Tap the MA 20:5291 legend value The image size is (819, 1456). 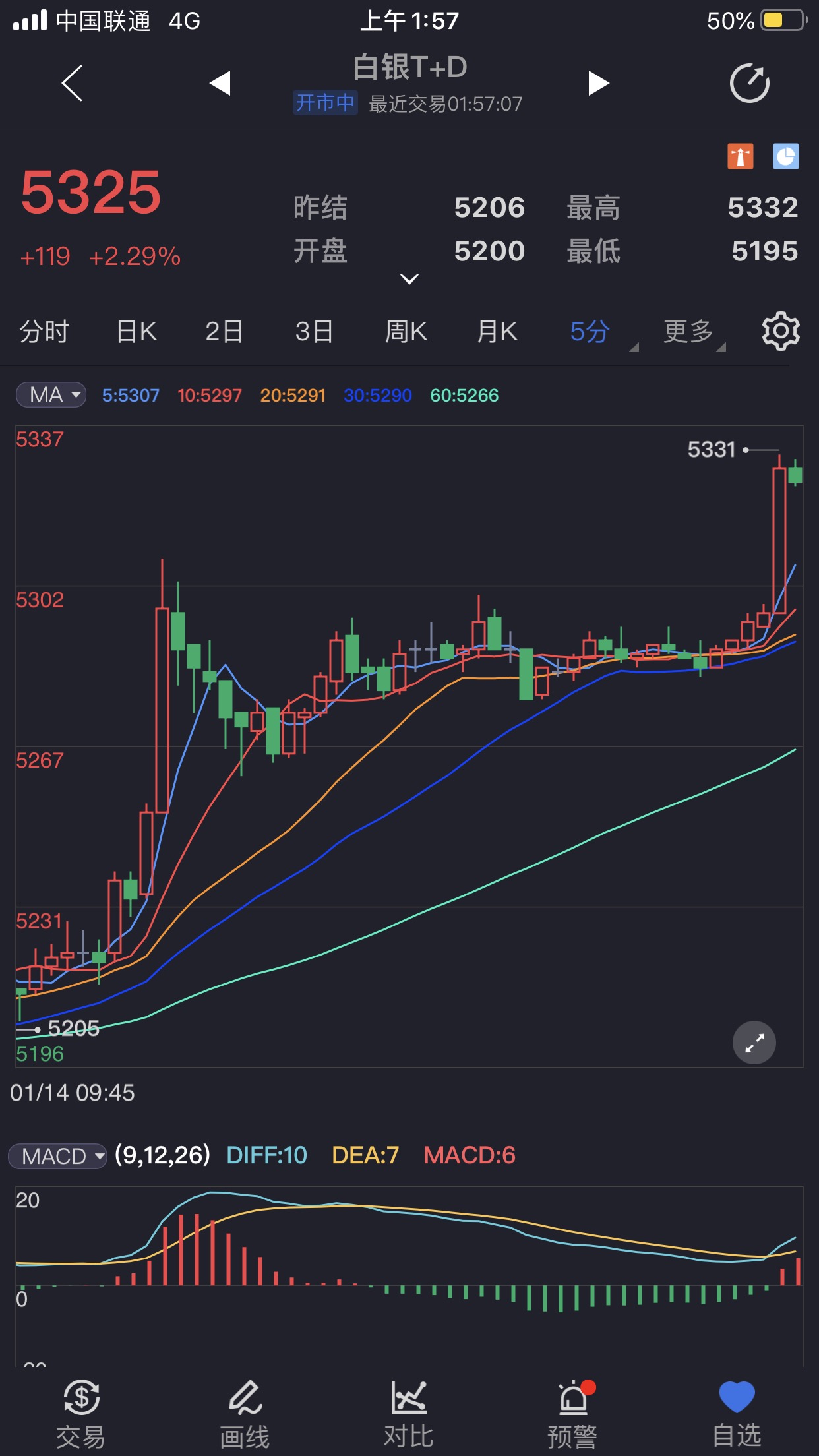pos(293,396)
